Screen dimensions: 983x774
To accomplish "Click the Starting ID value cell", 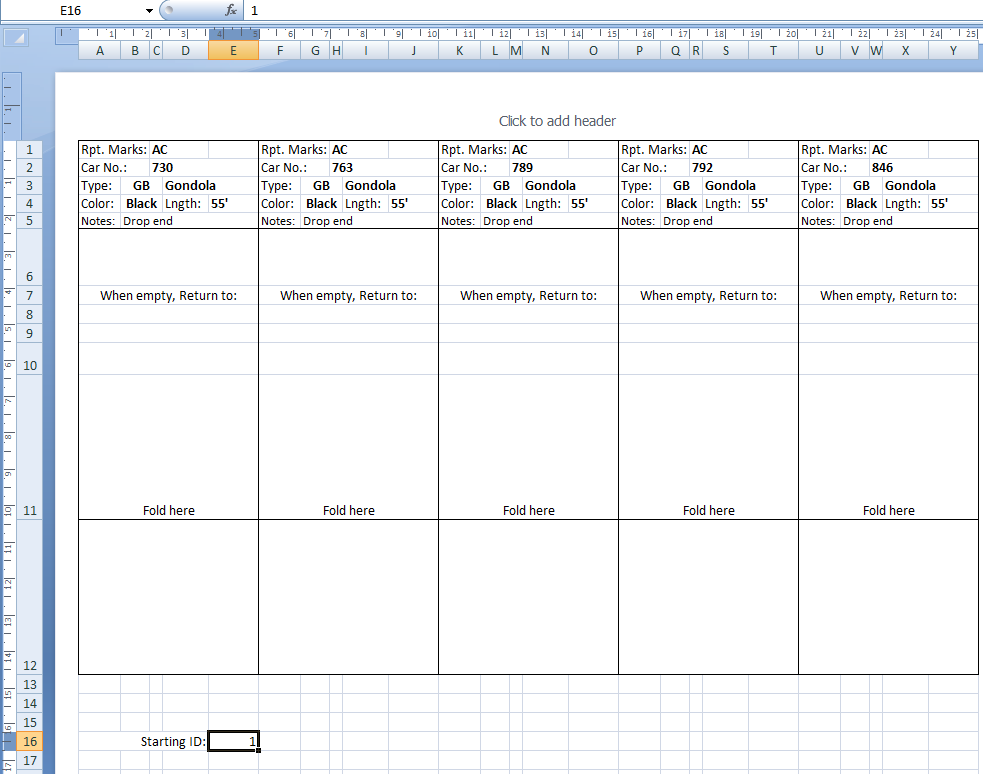I will pyautogui.click(x=233, y=742).
